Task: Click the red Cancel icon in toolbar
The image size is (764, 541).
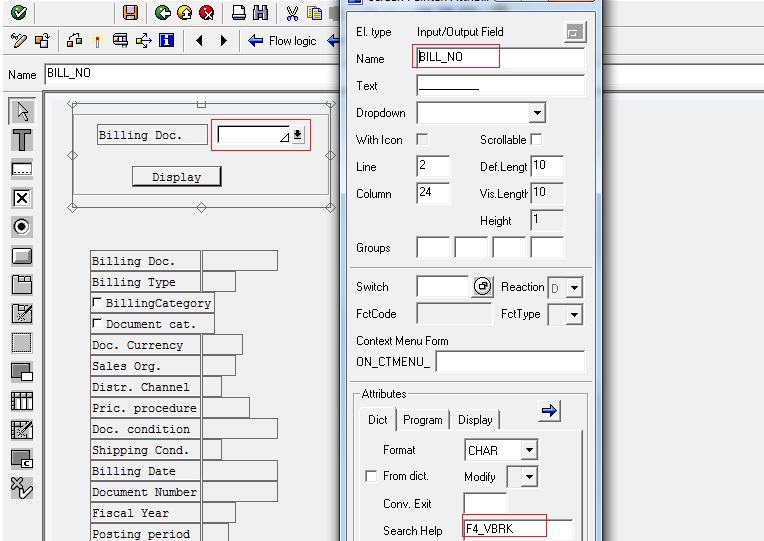Action: coord(206,13)
